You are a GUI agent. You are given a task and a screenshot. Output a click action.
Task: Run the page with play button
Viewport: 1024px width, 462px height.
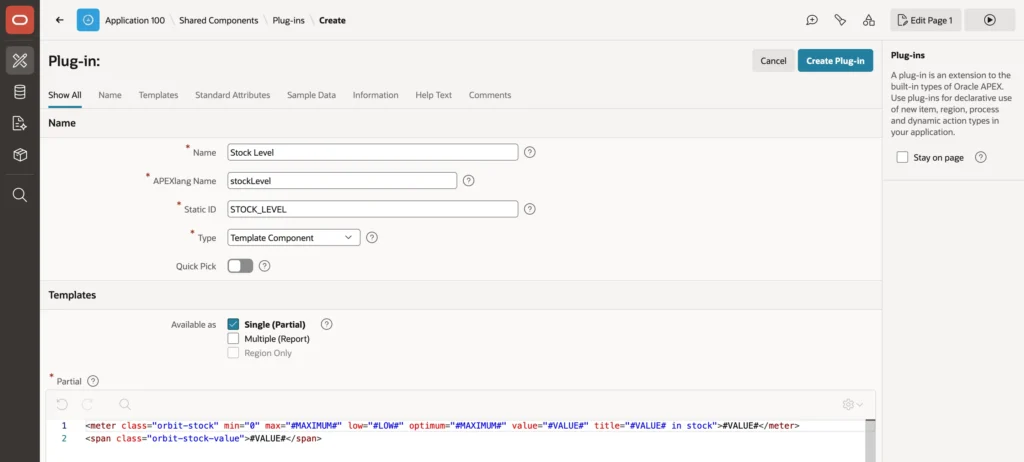[x=989, y=20]
